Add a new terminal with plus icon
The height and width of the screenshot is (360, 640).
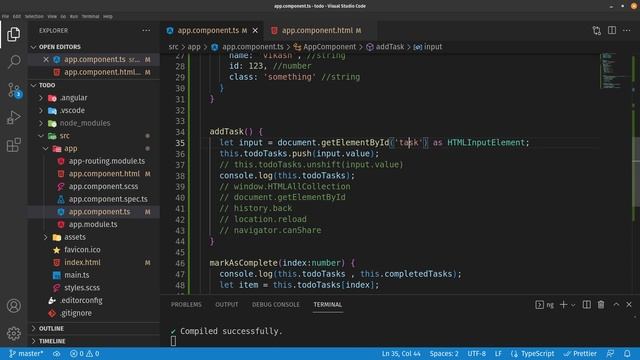(563, 304)
